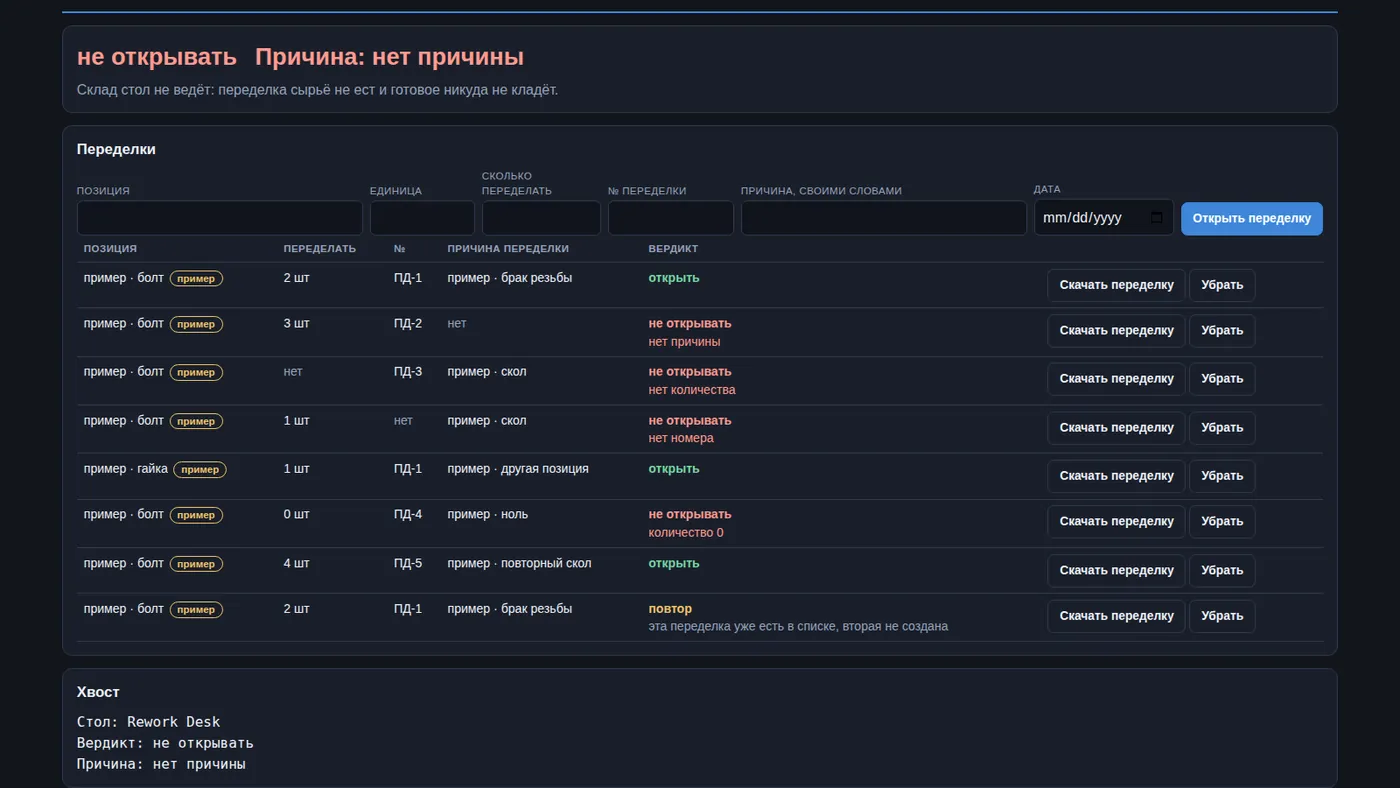Click the Причина, своими словами text field
1400x788 pixels.
tap(884, 218)
